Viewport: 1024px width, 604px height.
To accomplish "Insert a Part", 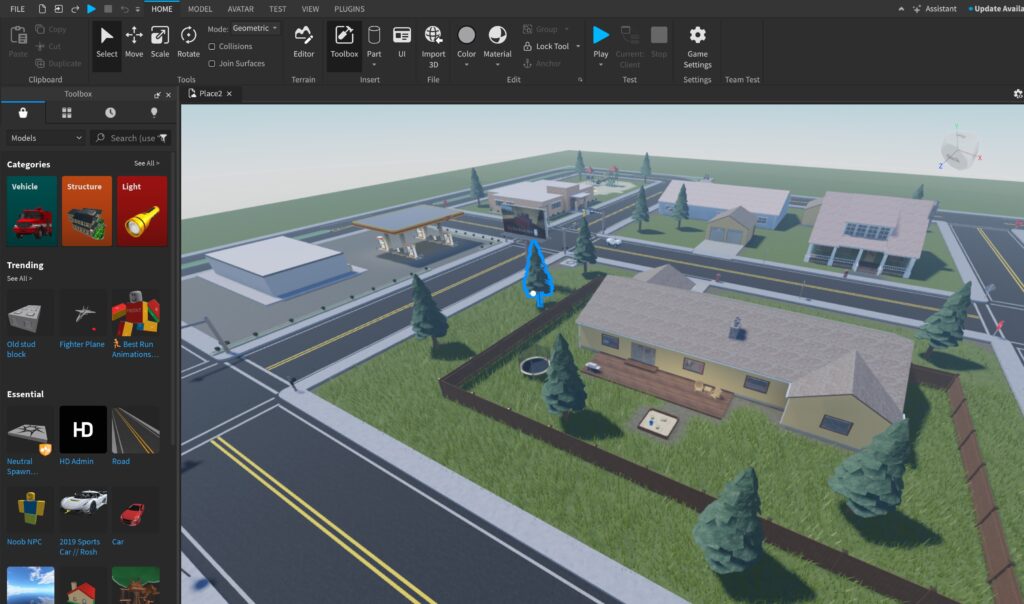I will (374, 42).
